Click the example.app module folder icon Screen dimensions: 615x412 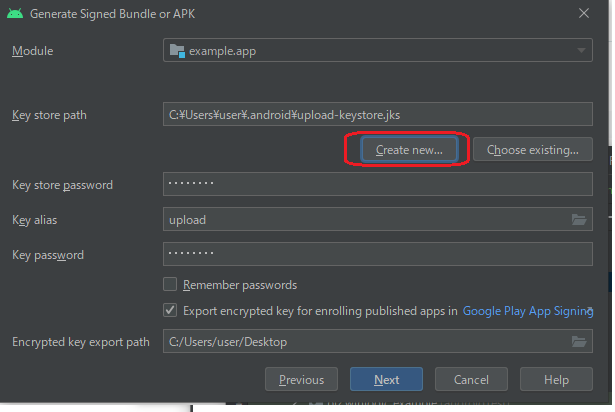pyautogui.click(x=177, y=51)
